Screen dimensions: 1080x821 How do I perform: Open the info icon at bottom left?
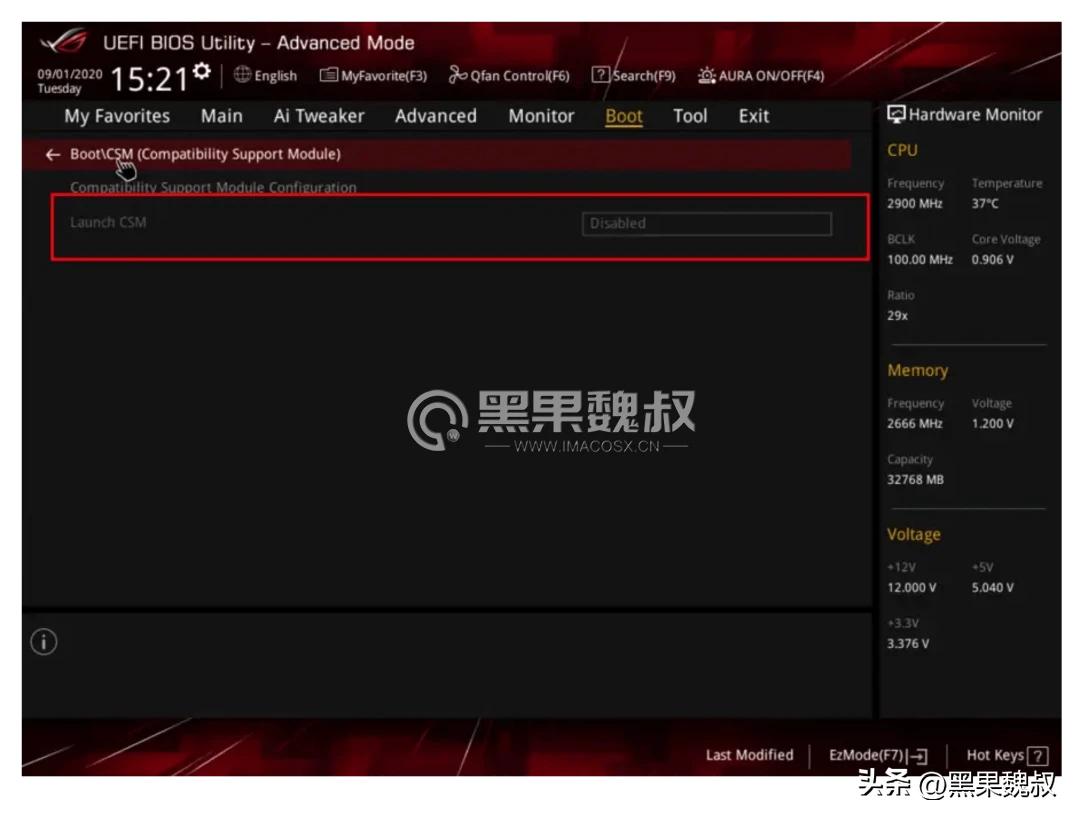pos(43,641)
